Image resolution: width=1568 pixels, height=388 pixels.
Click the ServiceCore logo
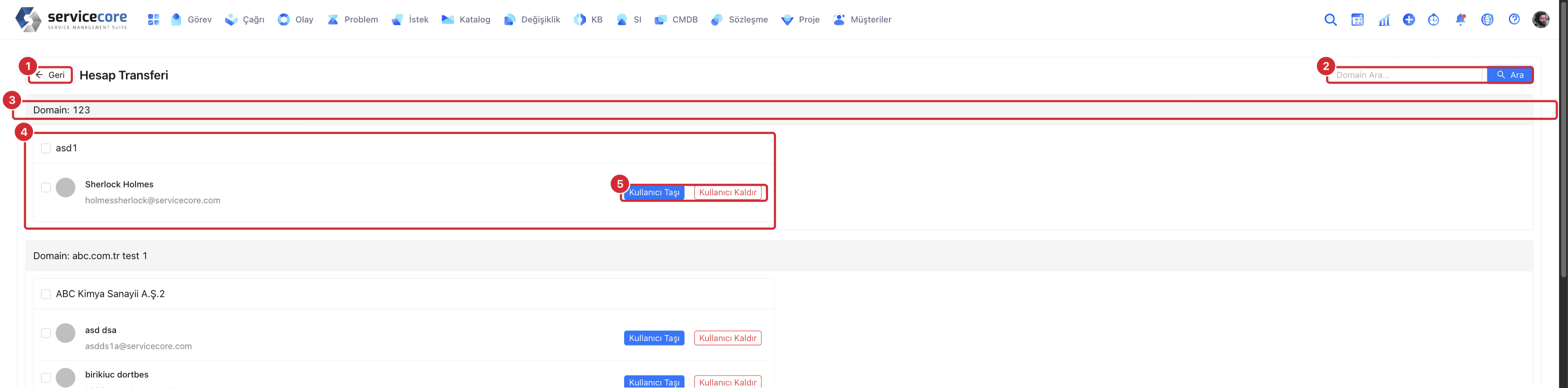71,19
